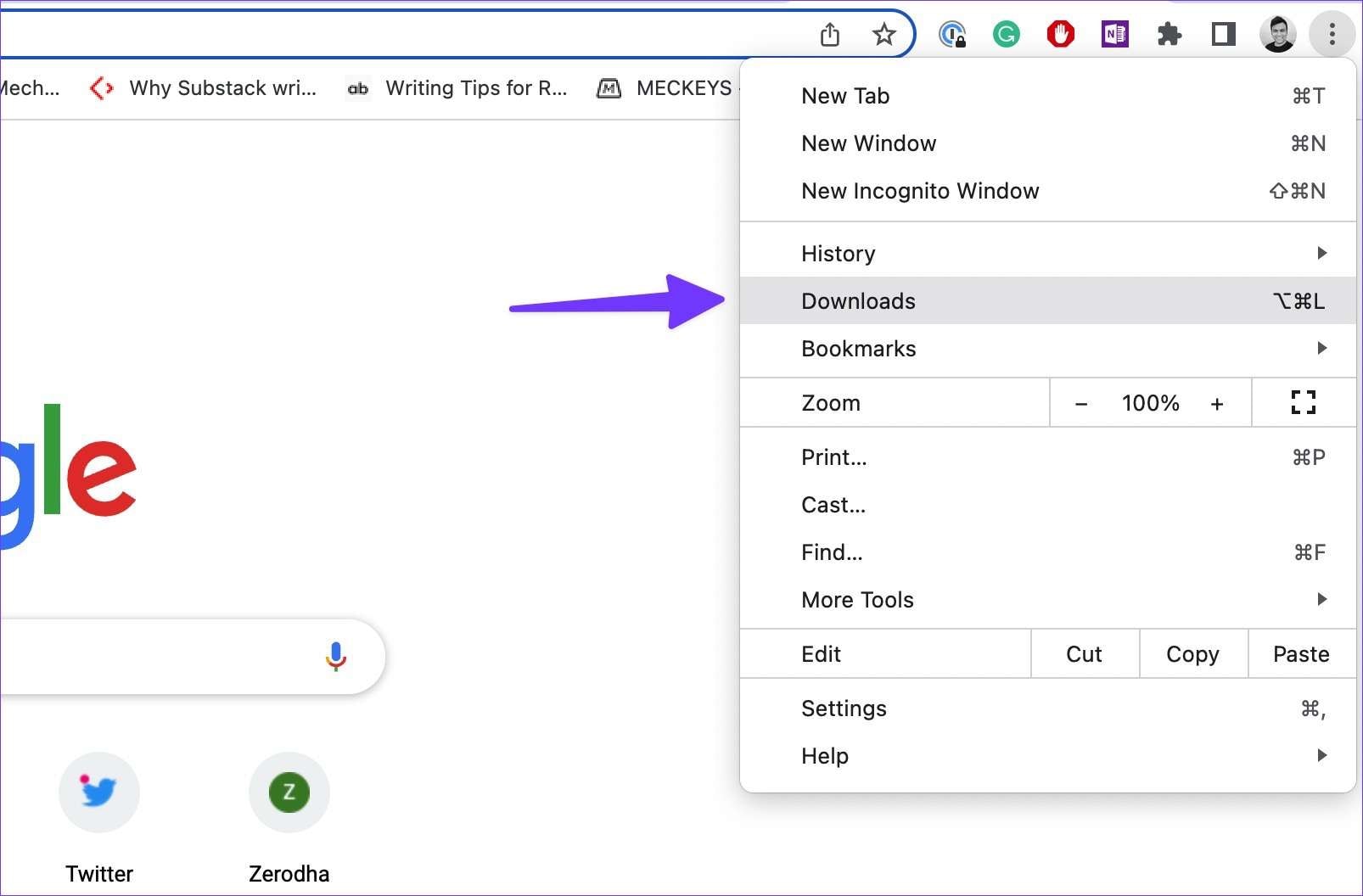1363x896 pixels.
Task: Click the Google search input field
Action: tap(192, 657)
